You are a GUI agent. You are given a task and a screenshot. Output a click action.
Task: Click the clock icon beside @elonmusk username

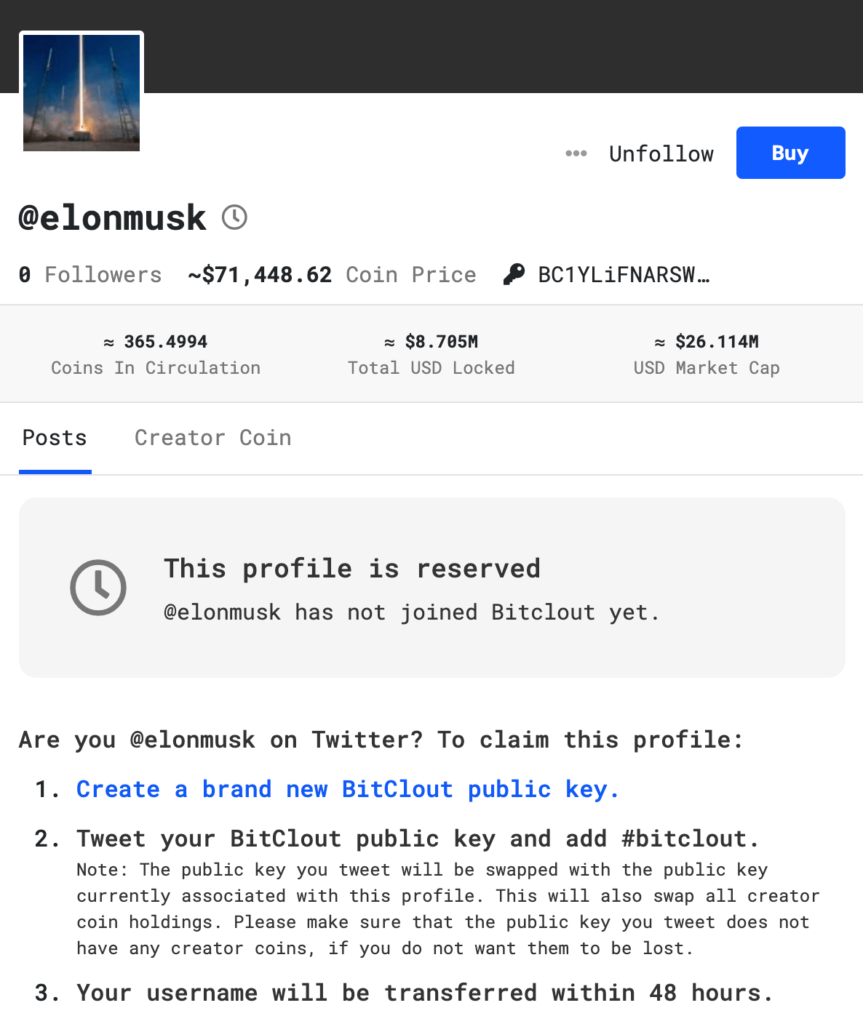click(234, 217)
